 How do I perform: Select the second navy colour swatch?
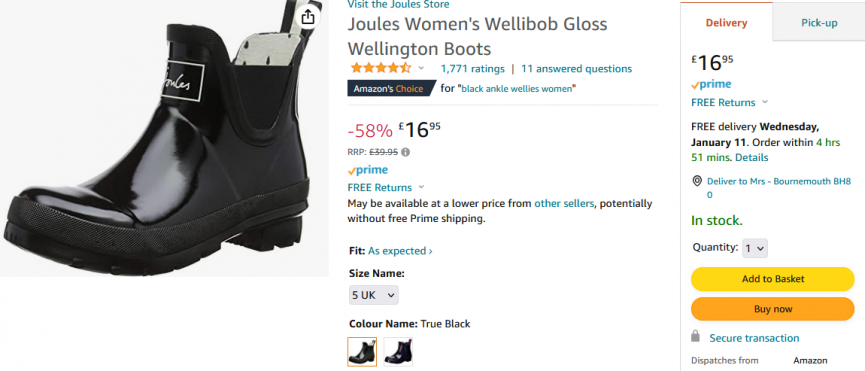click(x=398, y=352)
